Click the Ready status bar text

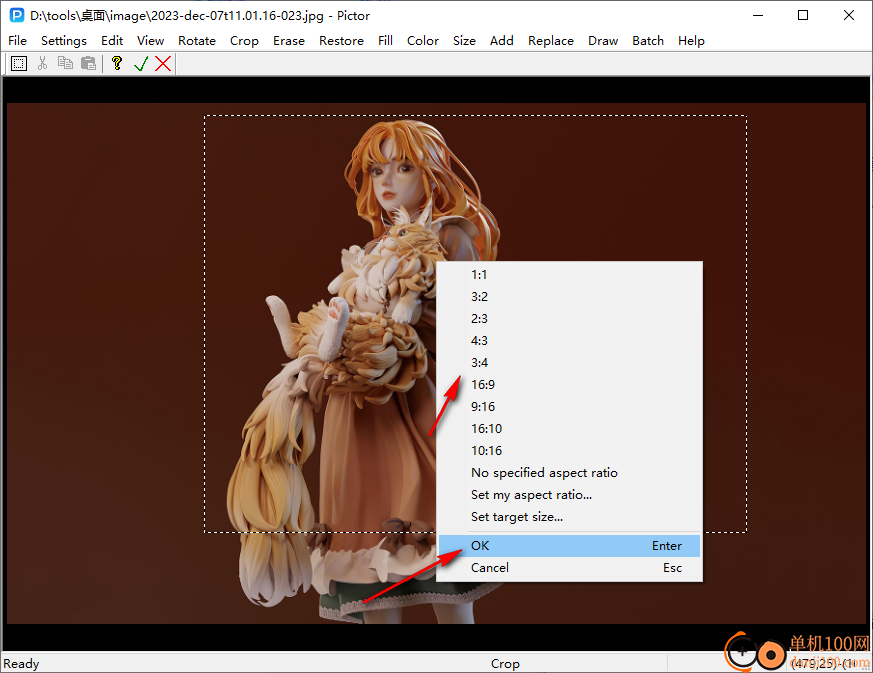click(x=21, y=664)
